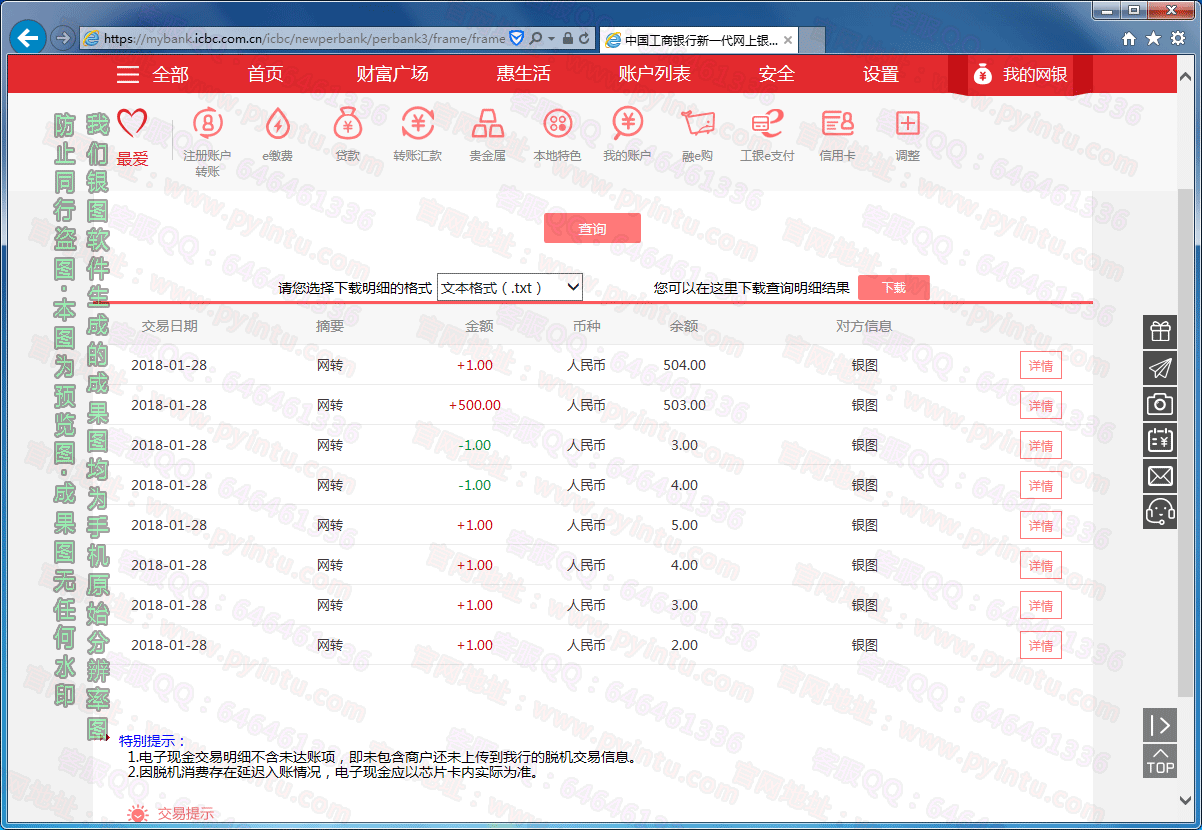Image resolution: width=1202 pixels, height=830 pixels.
Task: Click 详情 for the -1.00 row with balance 4.00
Action: 1041,486
